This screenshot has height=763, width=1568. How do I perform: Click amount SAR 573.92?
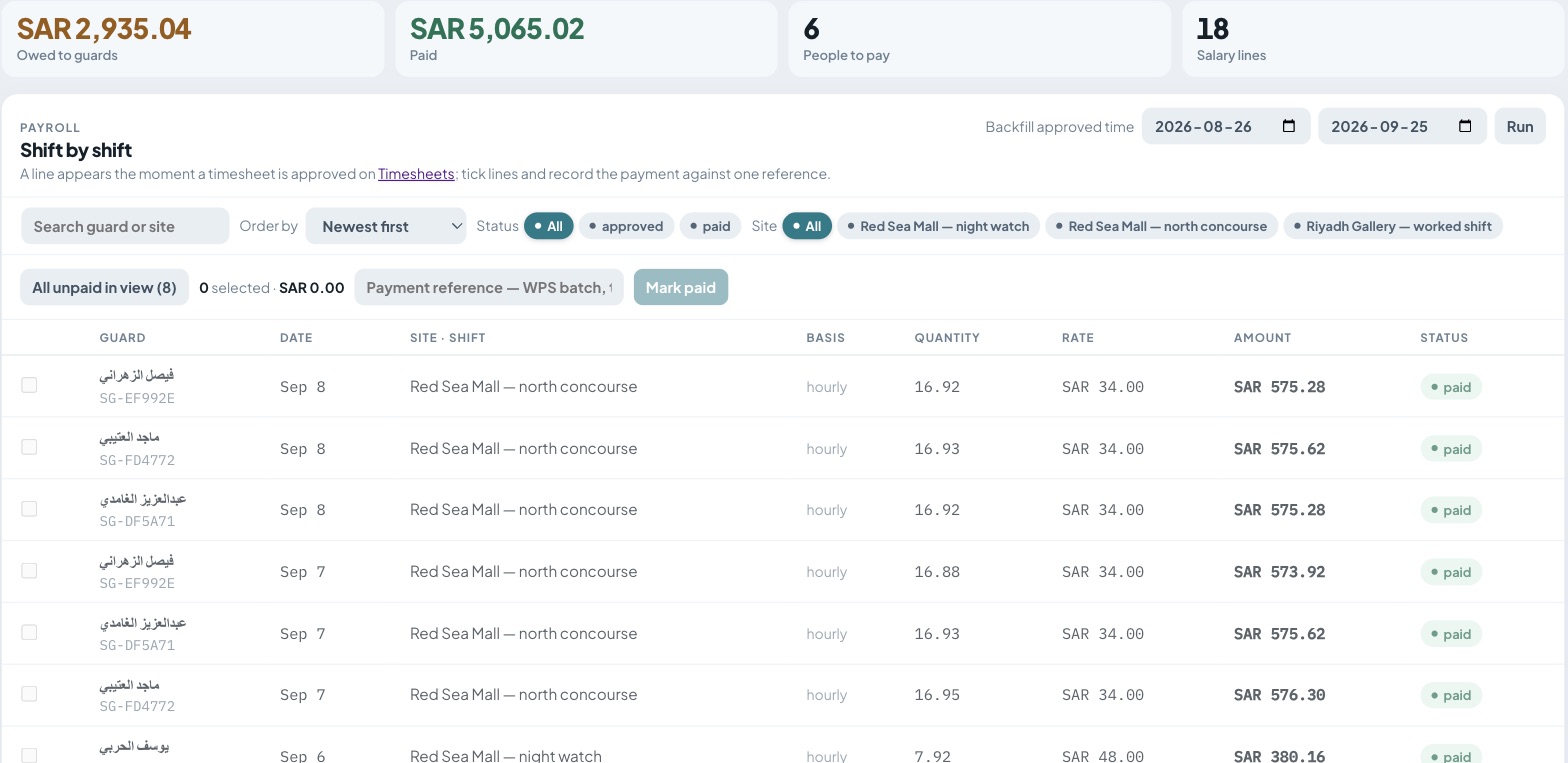(x=1279, y=572)
